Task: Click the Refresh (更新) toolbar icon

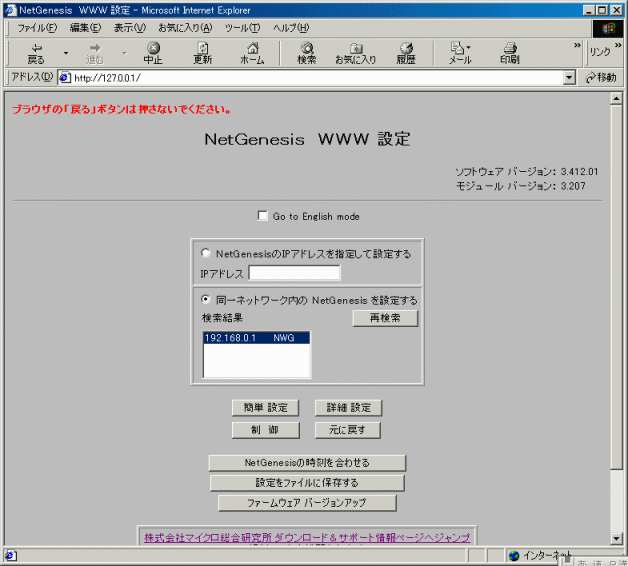Action: 203,54
